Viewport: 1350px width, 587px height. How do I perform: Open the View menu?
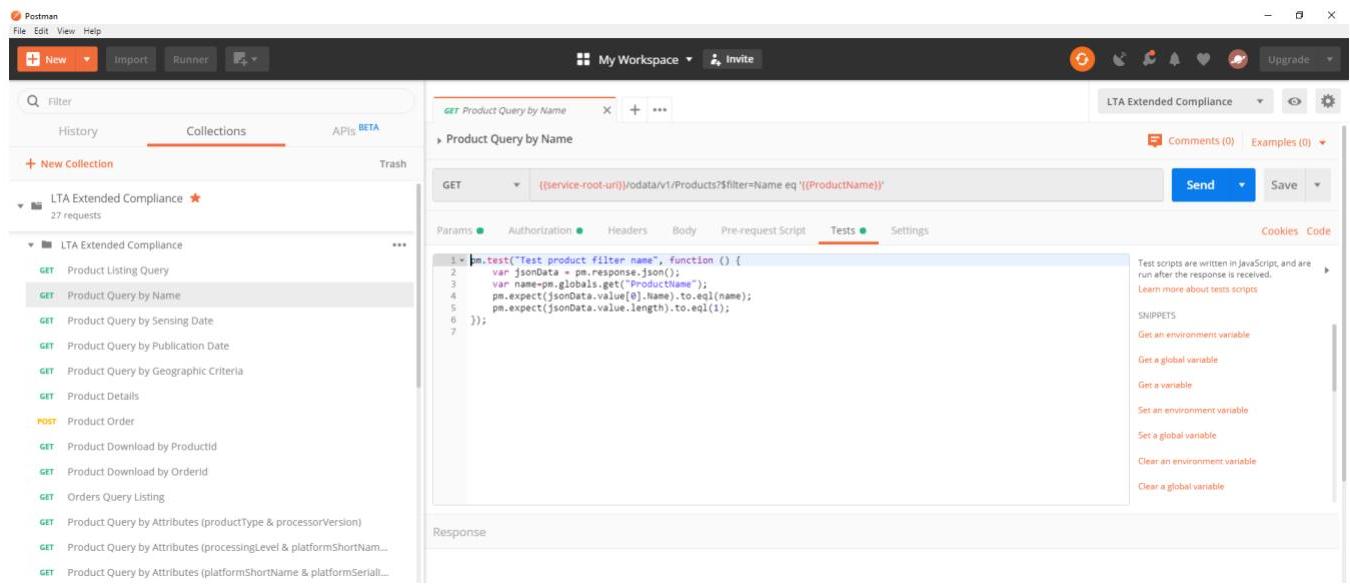66,31
